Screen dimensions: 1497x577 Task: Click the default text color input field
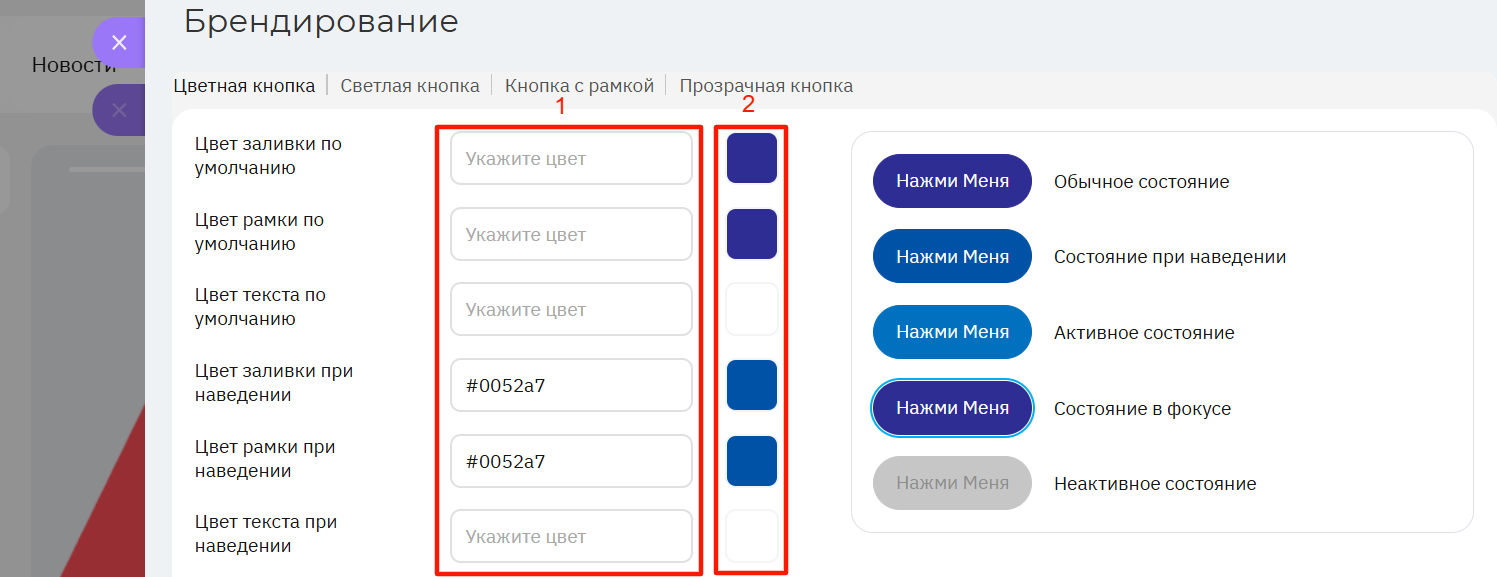tap(571, 310)
